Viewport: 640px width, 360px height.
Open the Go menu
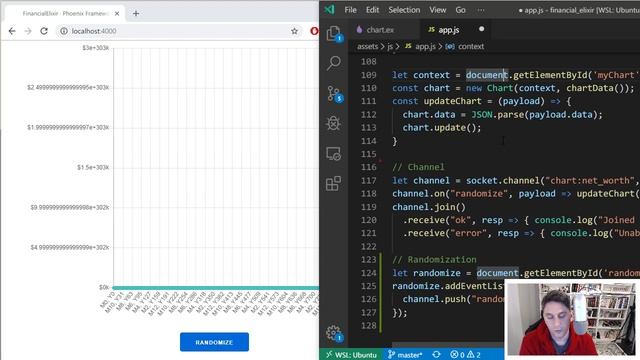tap(460, 10)
